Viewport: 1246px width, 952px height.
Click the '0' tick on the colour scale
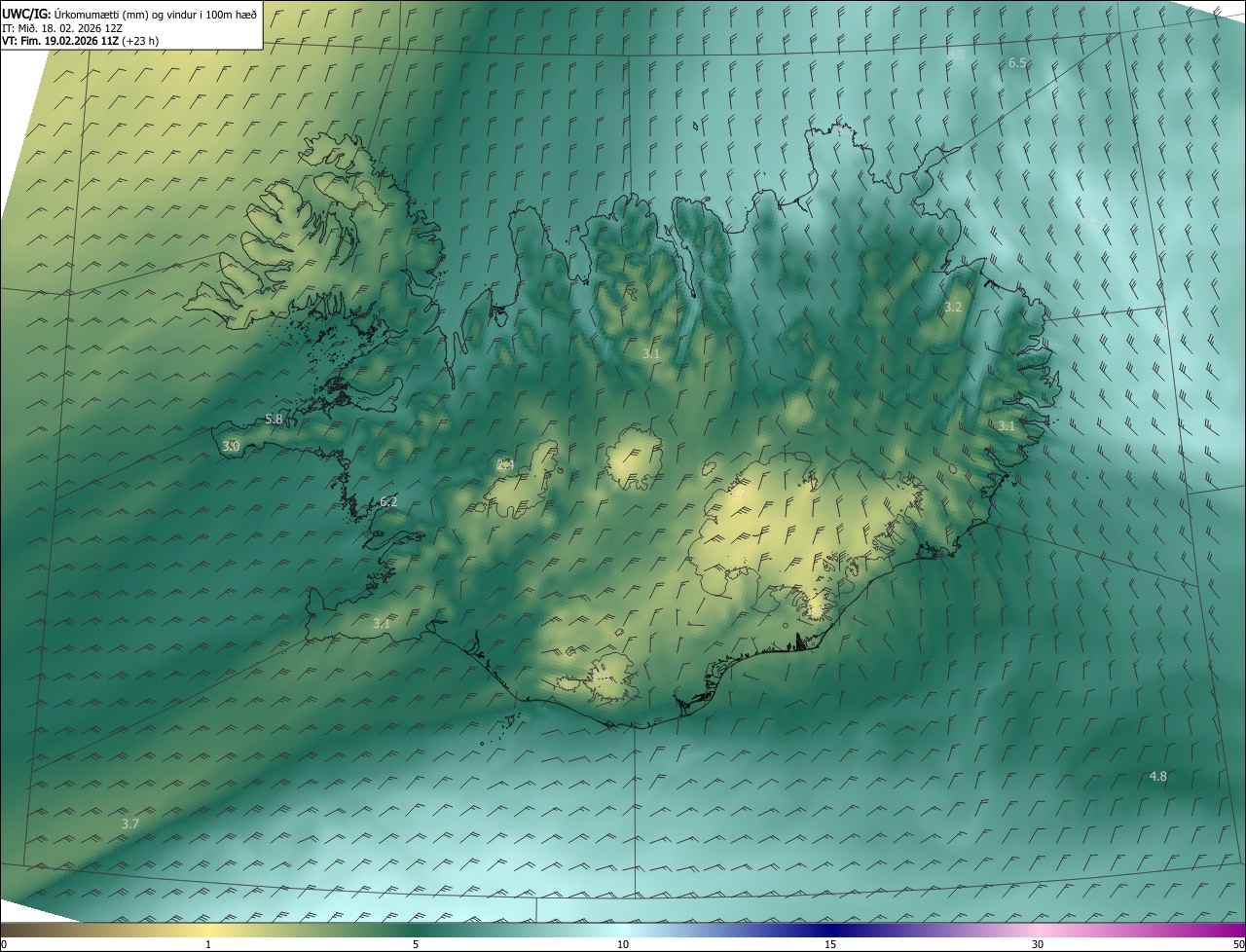pos(4,944)
